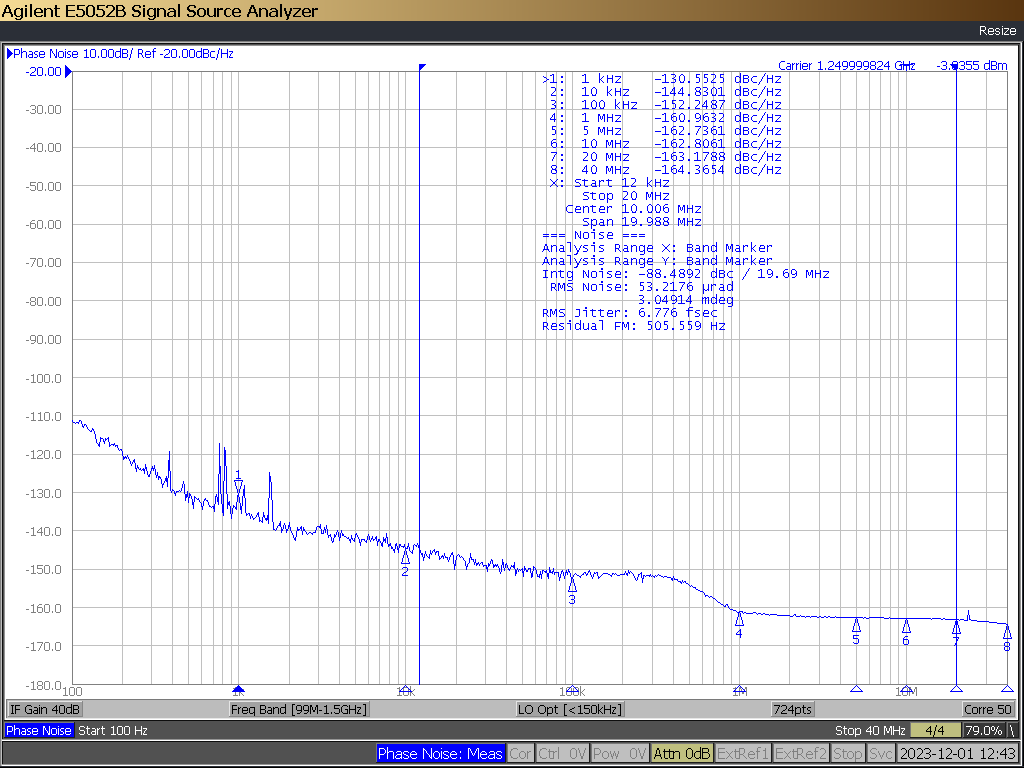The width and height of the screenshot is (1024, 768).
Task: Enable the ExtRef2 external reference
Action: tap(800, 754)
